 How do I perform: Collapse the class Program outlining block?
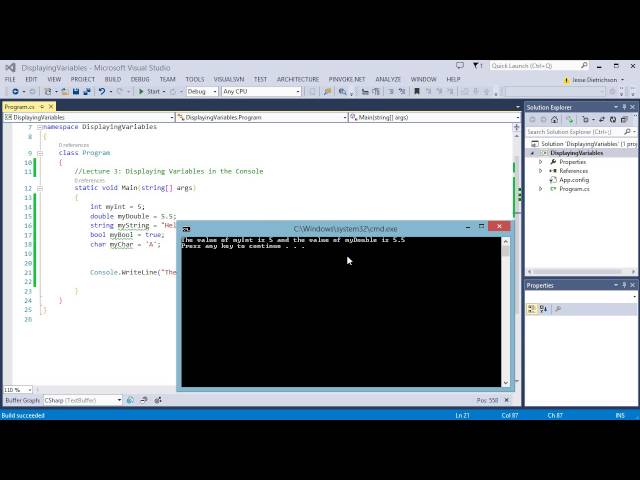pyautogui.click(x=40, y=153)
